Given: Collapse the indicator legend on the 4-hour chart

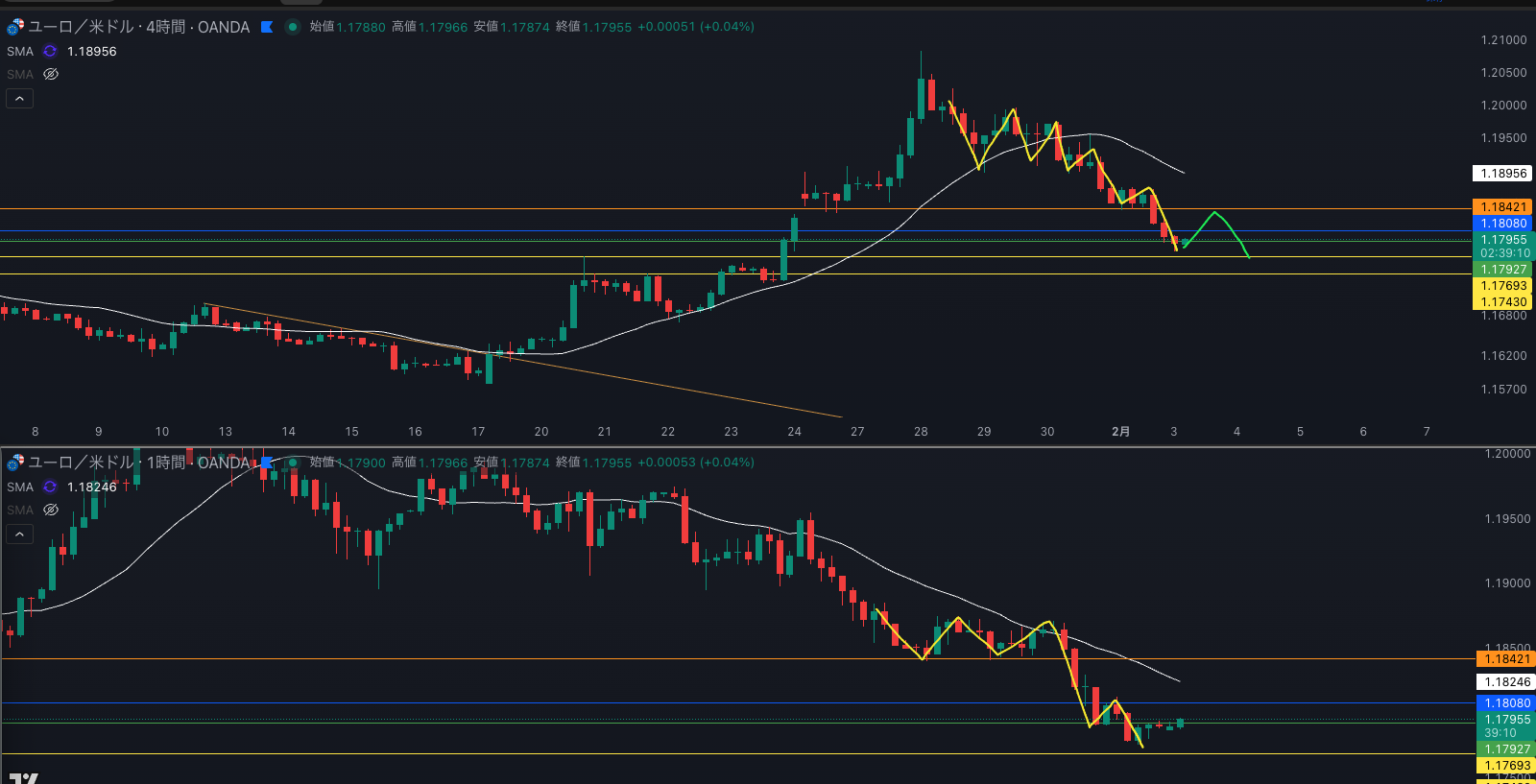Looking at the screenshot, I should 19,99.
